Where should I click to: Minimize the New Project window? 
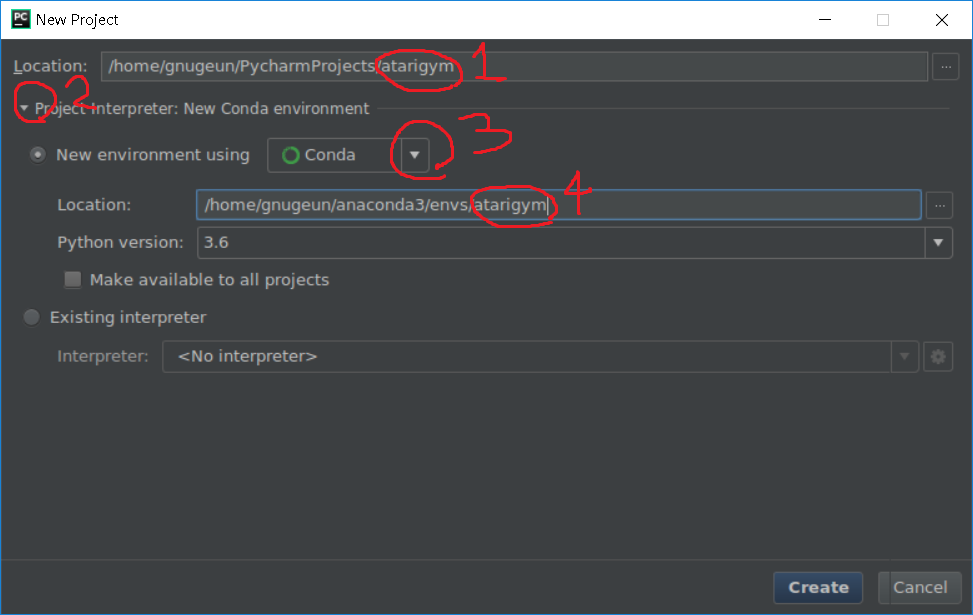click(x=825, y=20)
